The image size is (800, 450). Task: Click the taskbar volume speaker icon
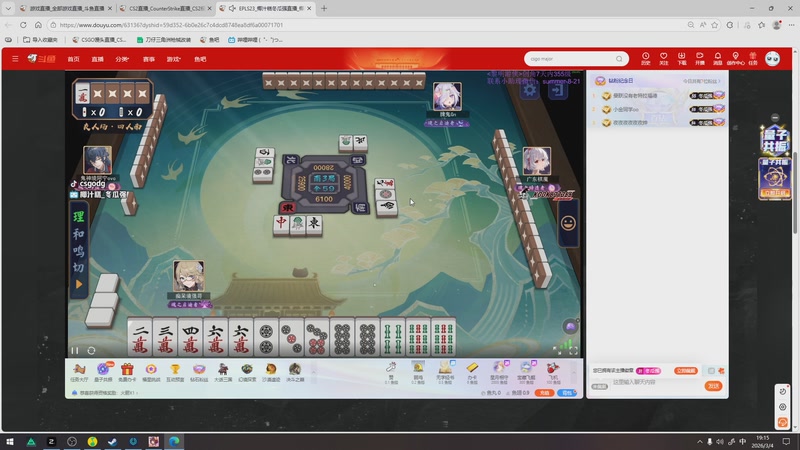click(x=720, y=441)
